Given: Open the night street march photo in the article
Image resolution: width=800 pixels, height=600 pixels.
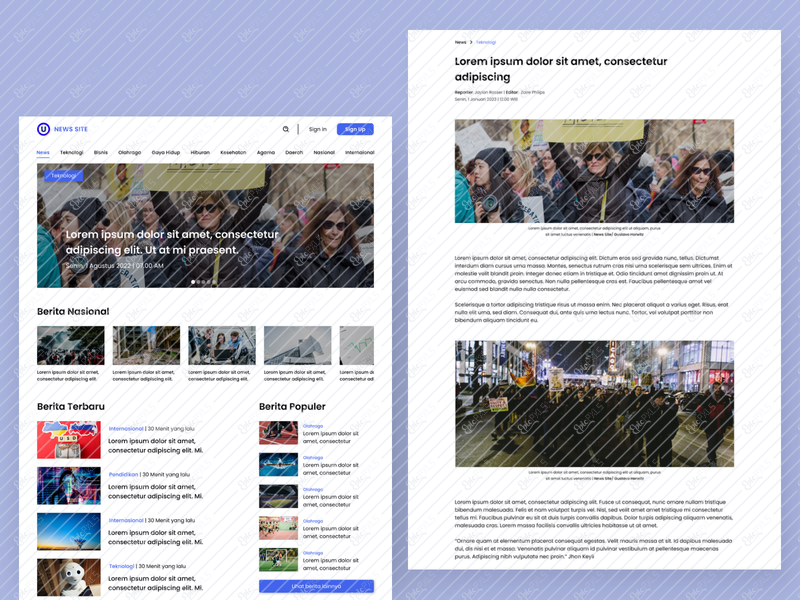Looking at the screenshot, I should point(594,404).
